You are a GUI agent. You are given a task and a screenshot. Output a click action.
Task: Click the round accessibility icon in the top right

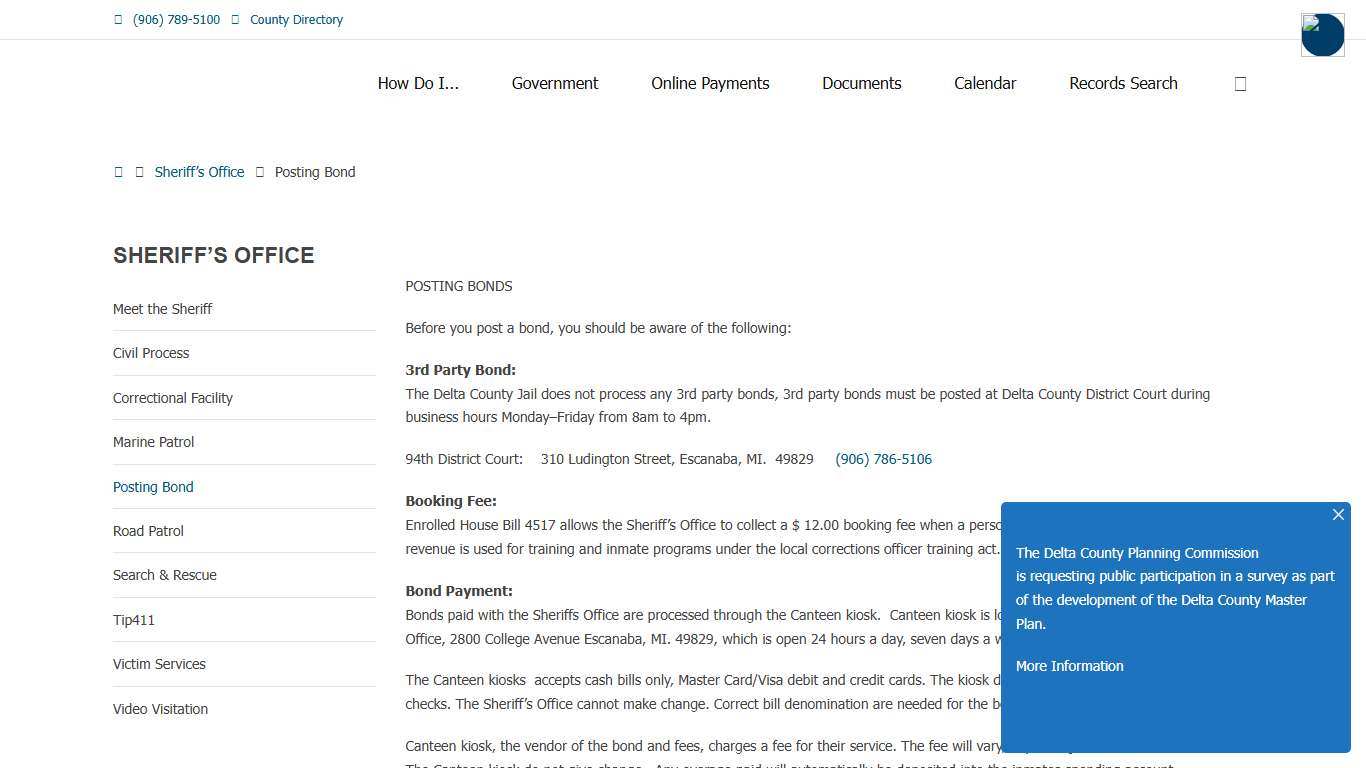pos(1322,35)
